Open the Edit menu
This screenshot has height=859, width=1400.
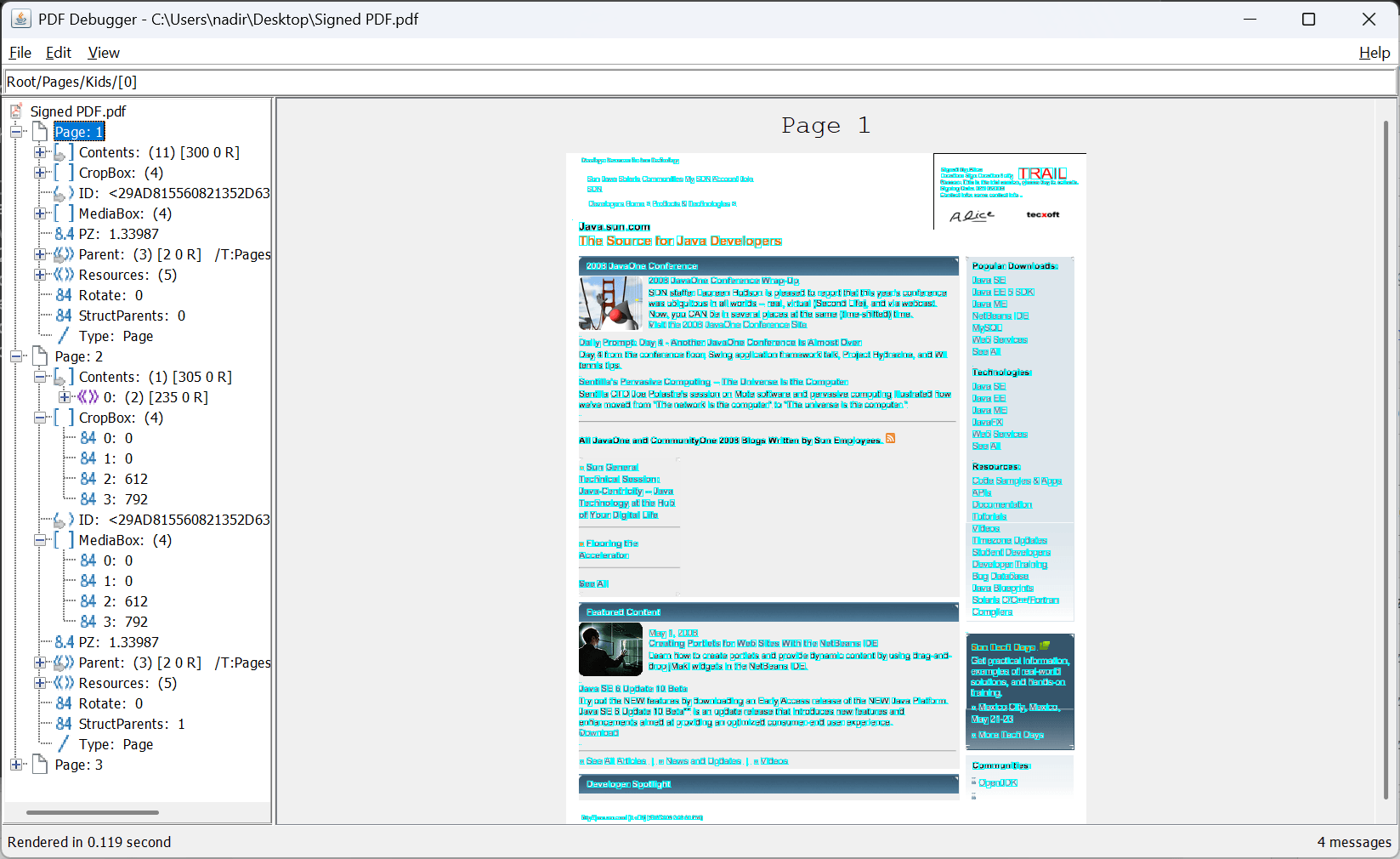click(x=59, y=53)
